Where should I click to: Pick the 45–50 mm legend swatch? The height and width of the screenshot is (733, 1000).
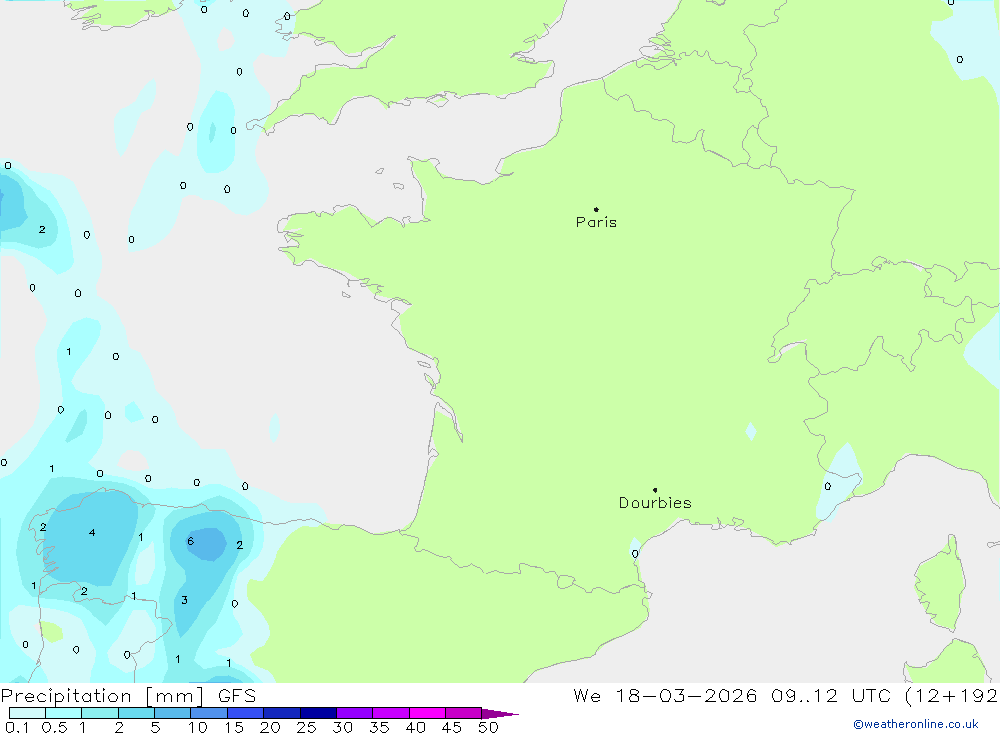(x=463, y=713)
